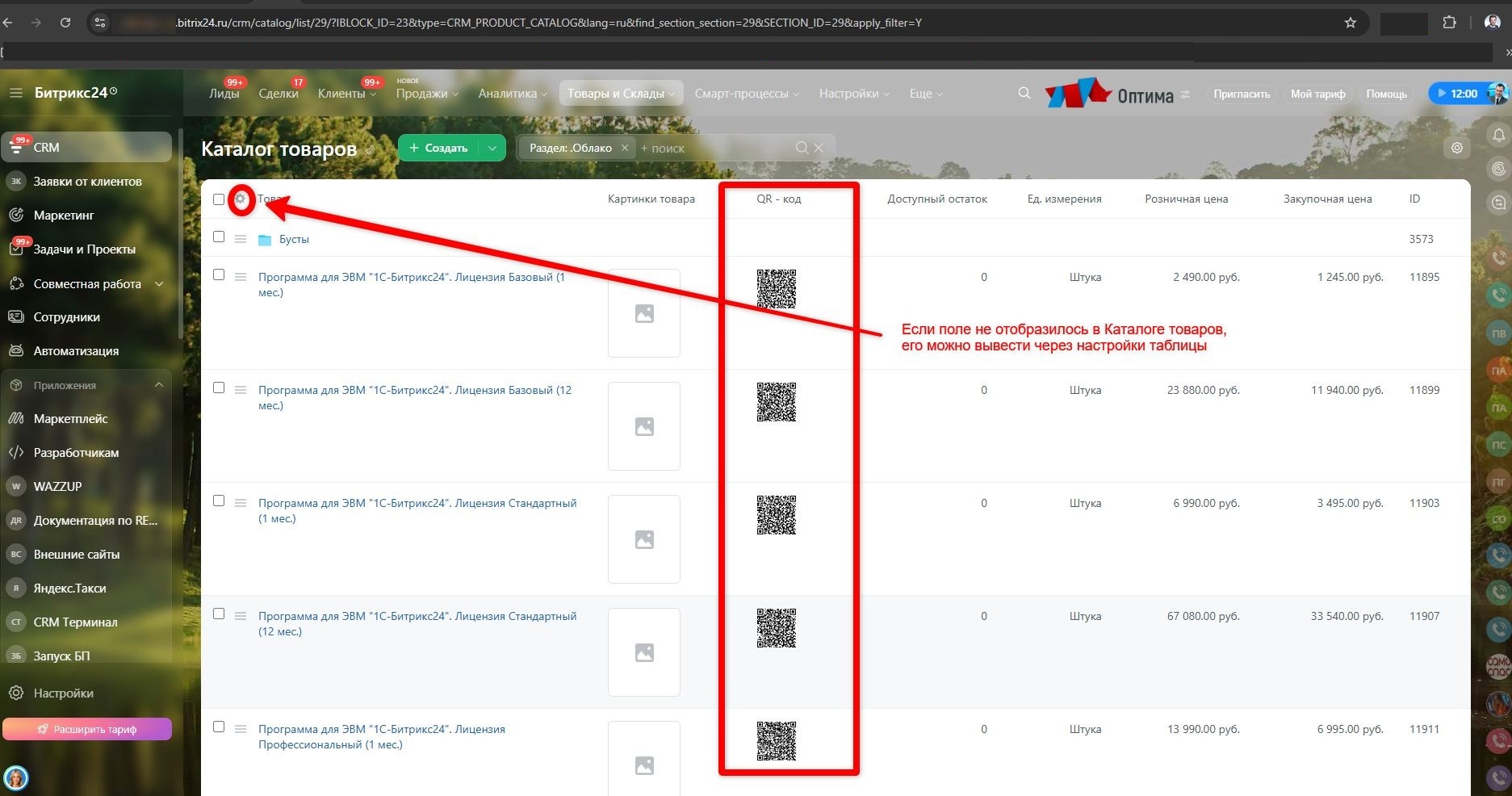Open browser extensions puzzle icon
Screen dimensions: 1512x796
tap(1450, 23)
